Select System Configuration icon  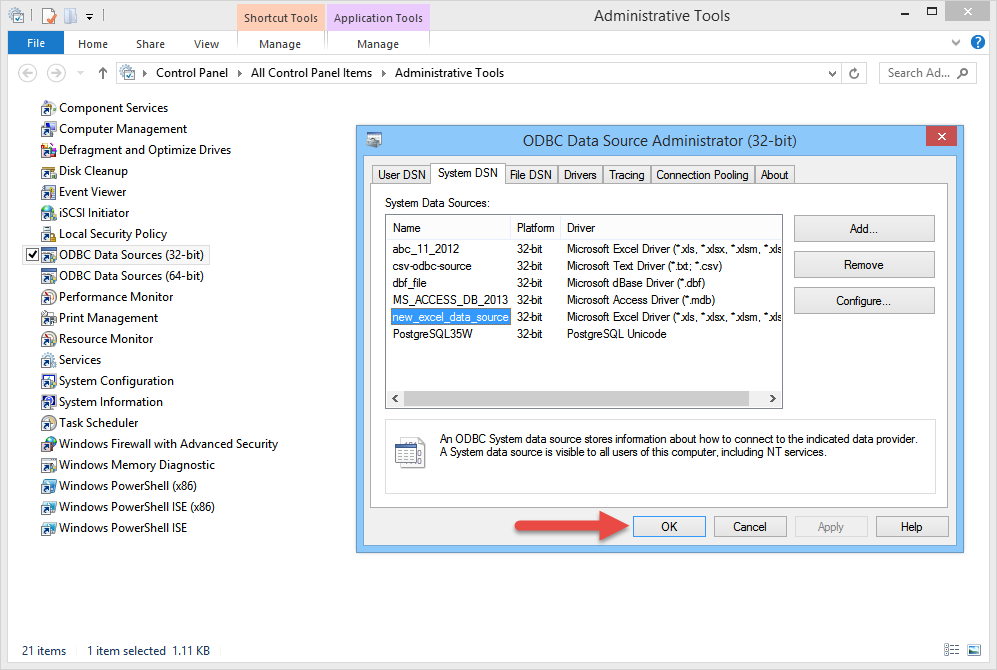48,381
